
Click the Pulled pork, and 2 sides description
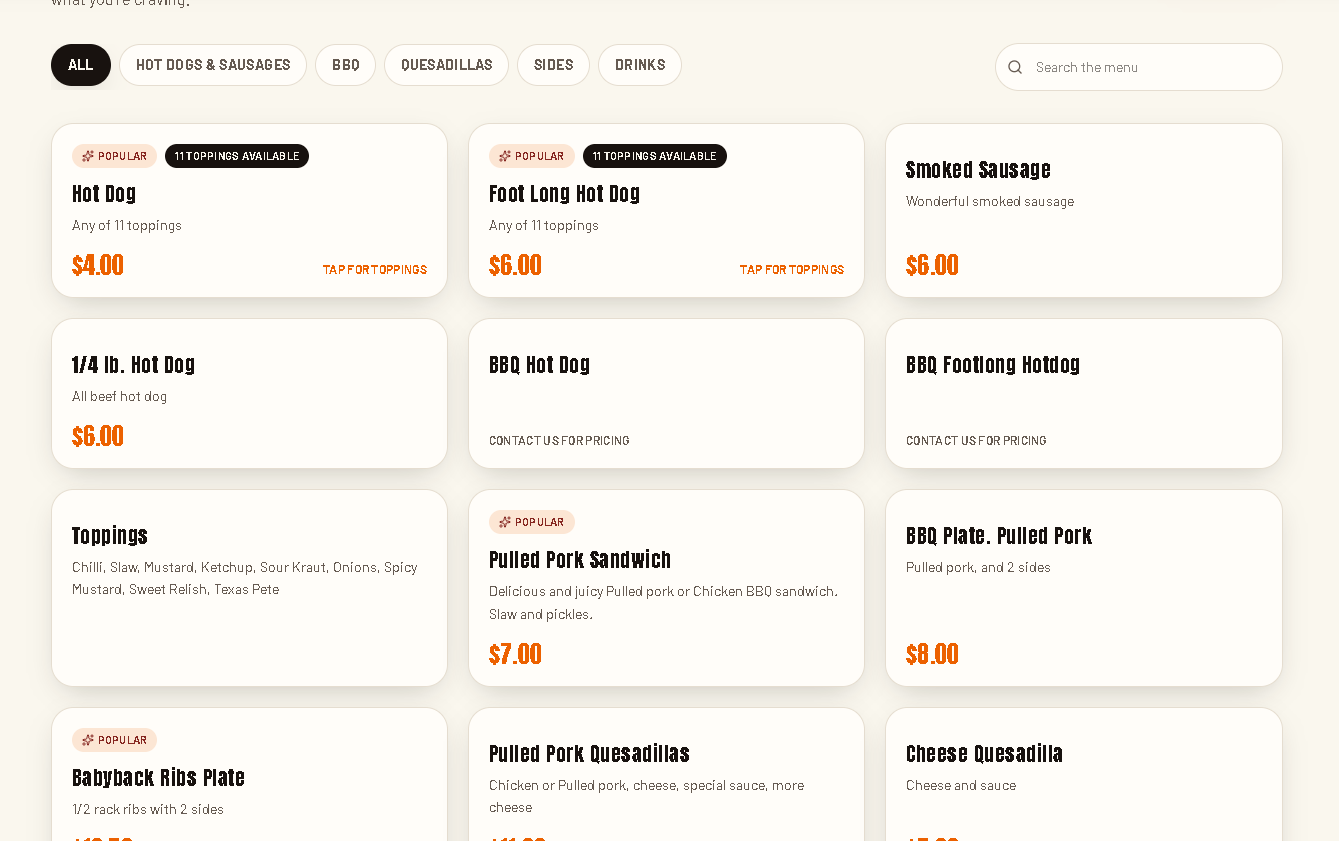point(978,568)
